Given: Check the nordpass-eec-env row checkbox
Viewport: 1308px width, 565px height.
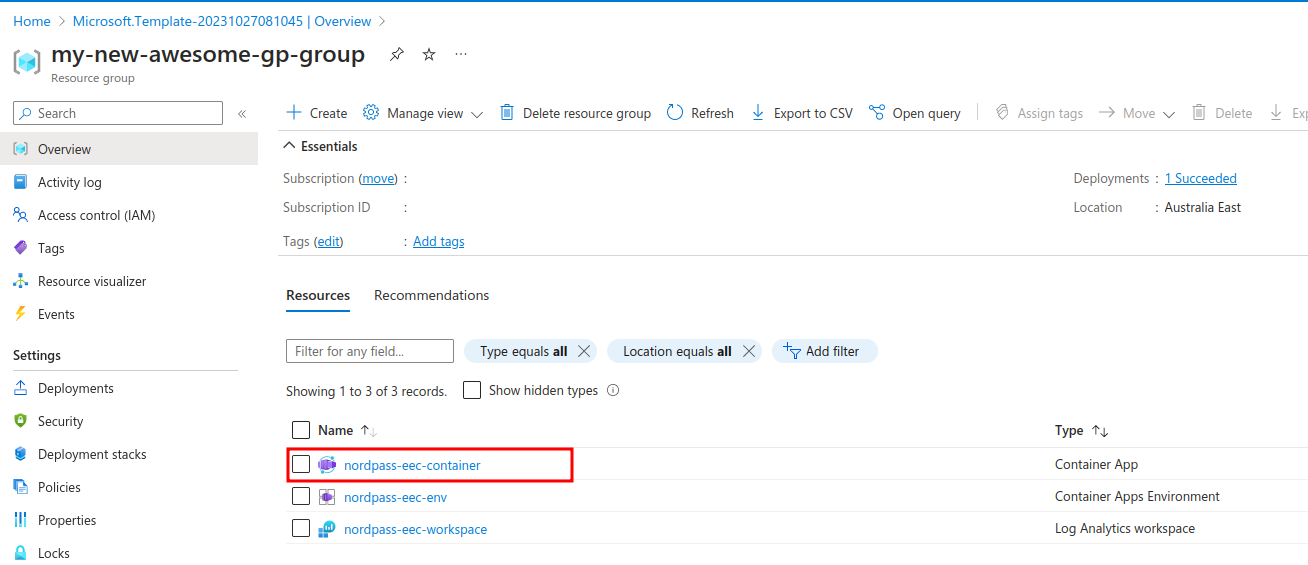Looking at the screenshot, I should click(301, 496).
